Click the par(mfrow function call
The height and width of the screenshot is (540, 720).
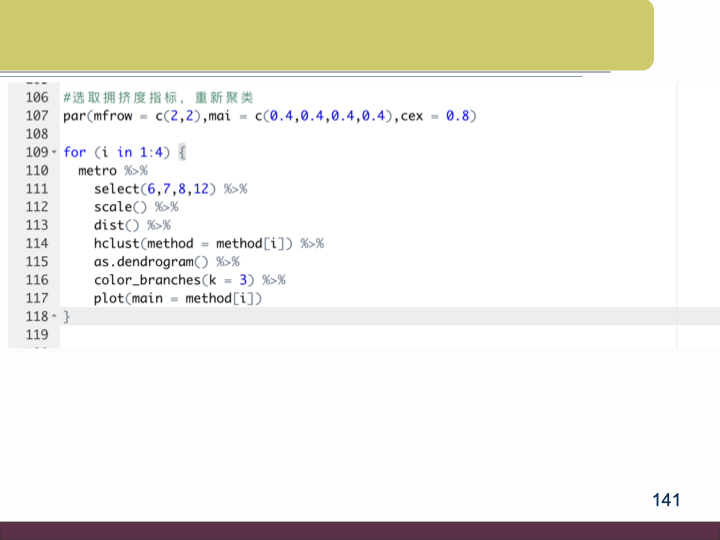(x=97, y=116)
